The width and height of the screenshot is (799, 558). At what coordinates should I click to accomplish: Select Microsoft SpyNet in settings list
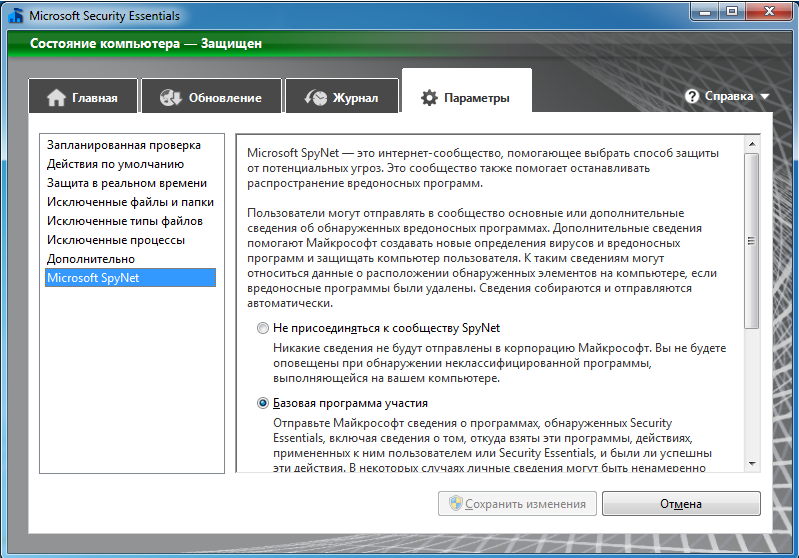(130, 278)
